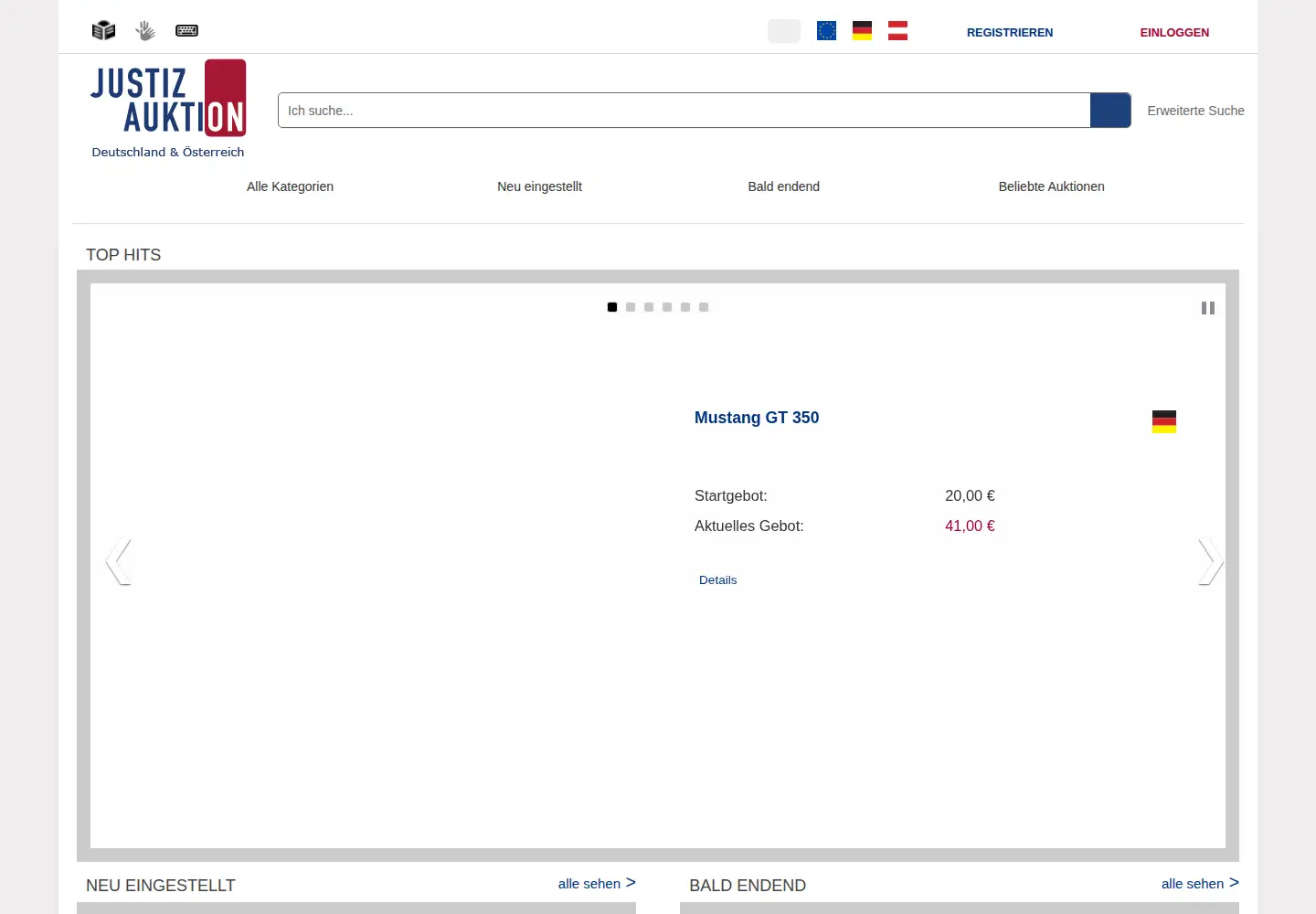Open Details of Mustang GT 350
The height and width of the screenshot is (914, 1316).
(717, 579)
